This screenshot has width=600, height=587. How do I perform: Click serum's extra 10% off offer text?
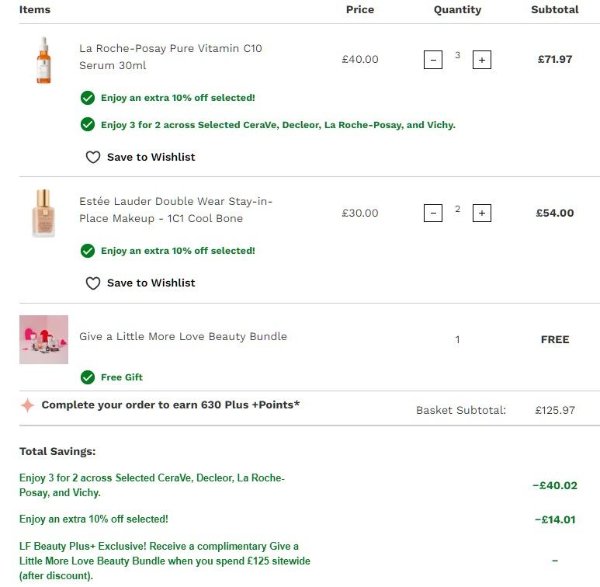[x=178, y=98]
